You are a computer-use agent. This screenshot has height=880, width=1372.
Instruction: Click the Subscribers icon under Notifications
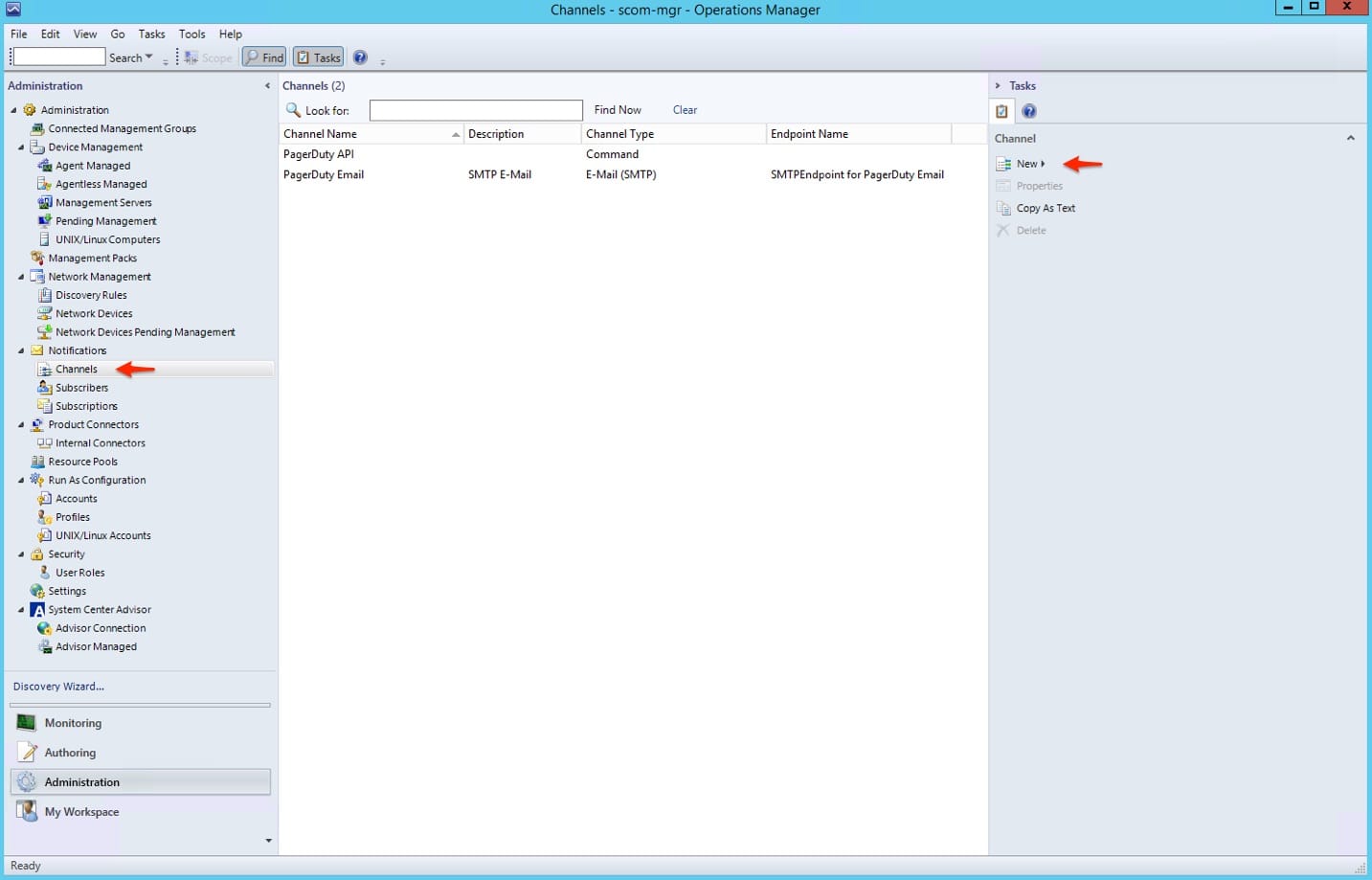tap(44, 388)
